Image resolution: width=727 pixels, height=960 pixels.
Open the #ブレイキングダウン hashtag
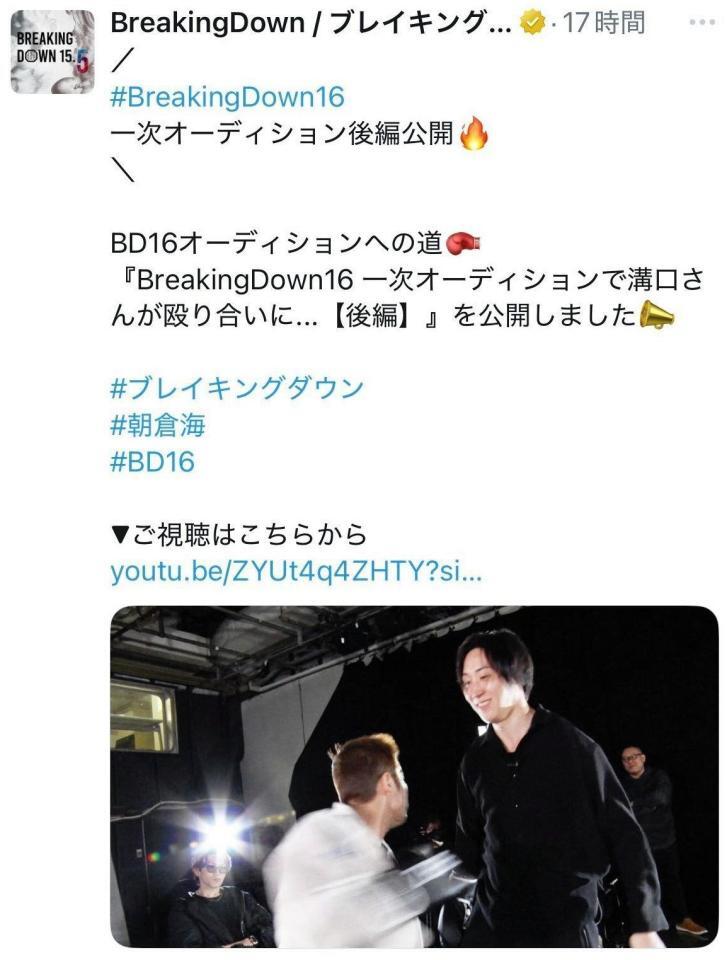(237, 388)
